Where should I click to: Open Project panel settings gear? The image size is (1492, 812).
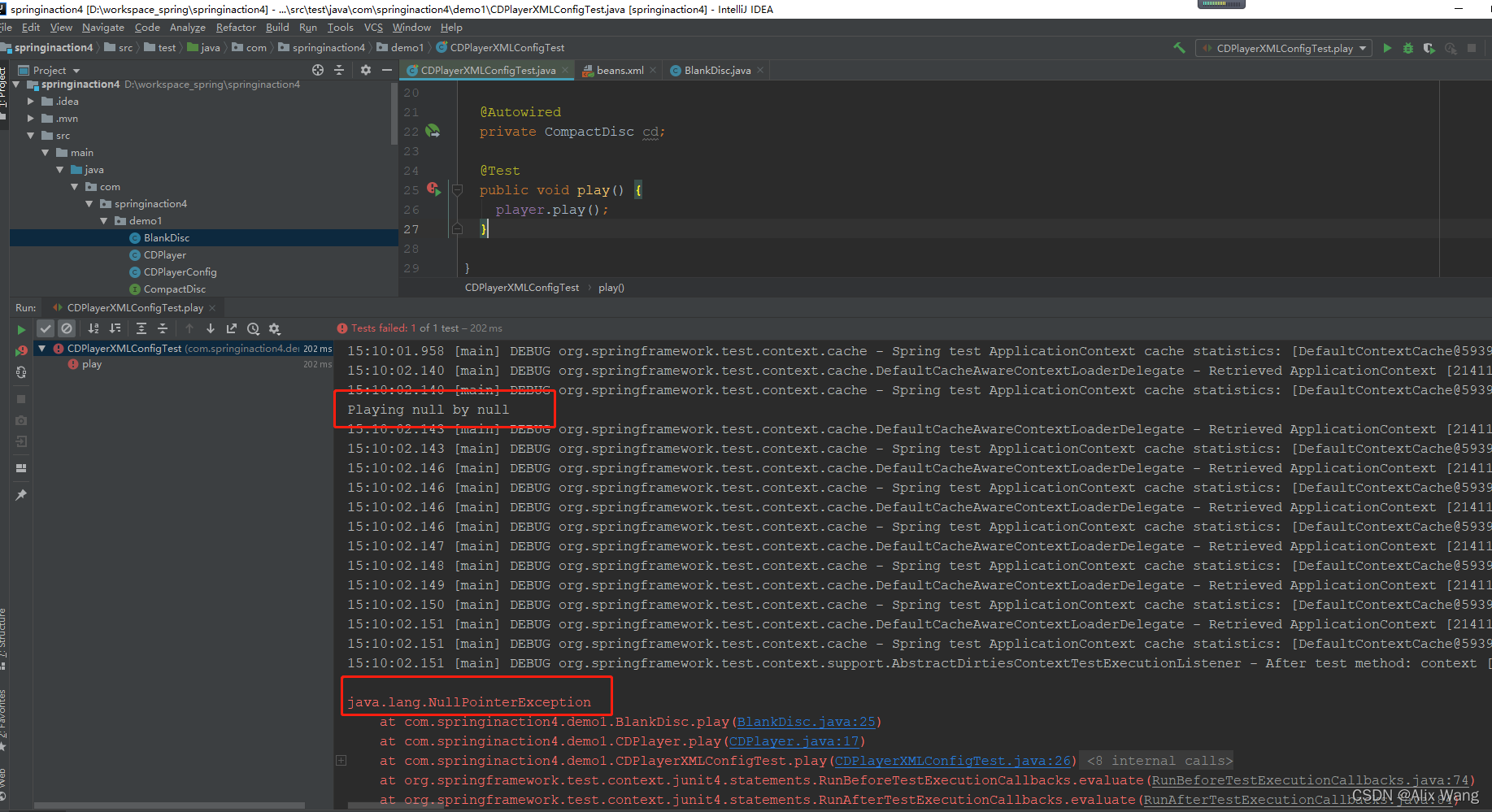tap(366, 70)
